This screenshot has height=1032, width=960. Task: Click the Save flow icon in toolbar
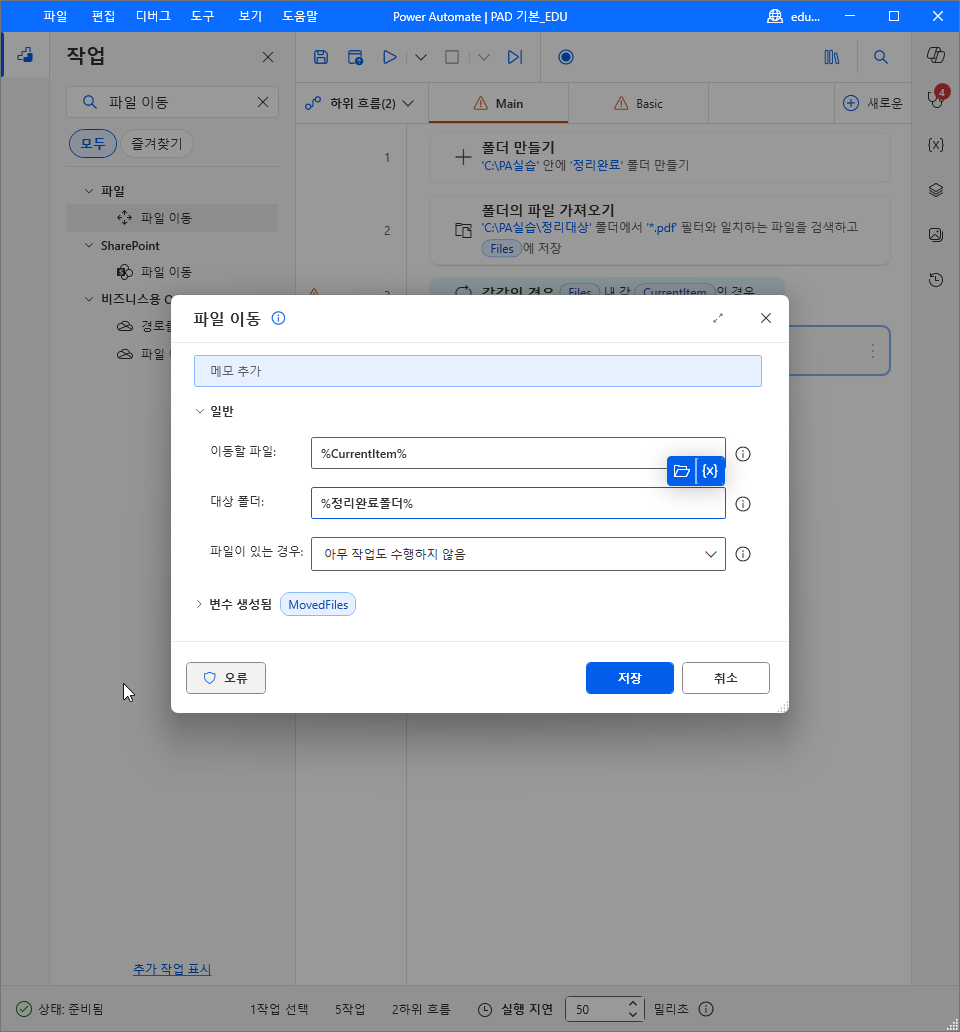(x=320, y=57)
